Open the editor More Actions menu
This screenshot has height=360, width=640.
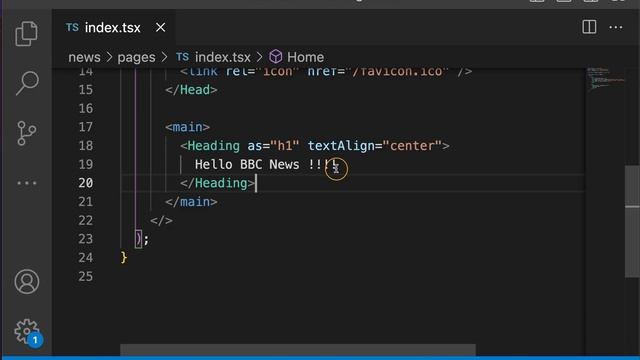(x=616, y=27)
